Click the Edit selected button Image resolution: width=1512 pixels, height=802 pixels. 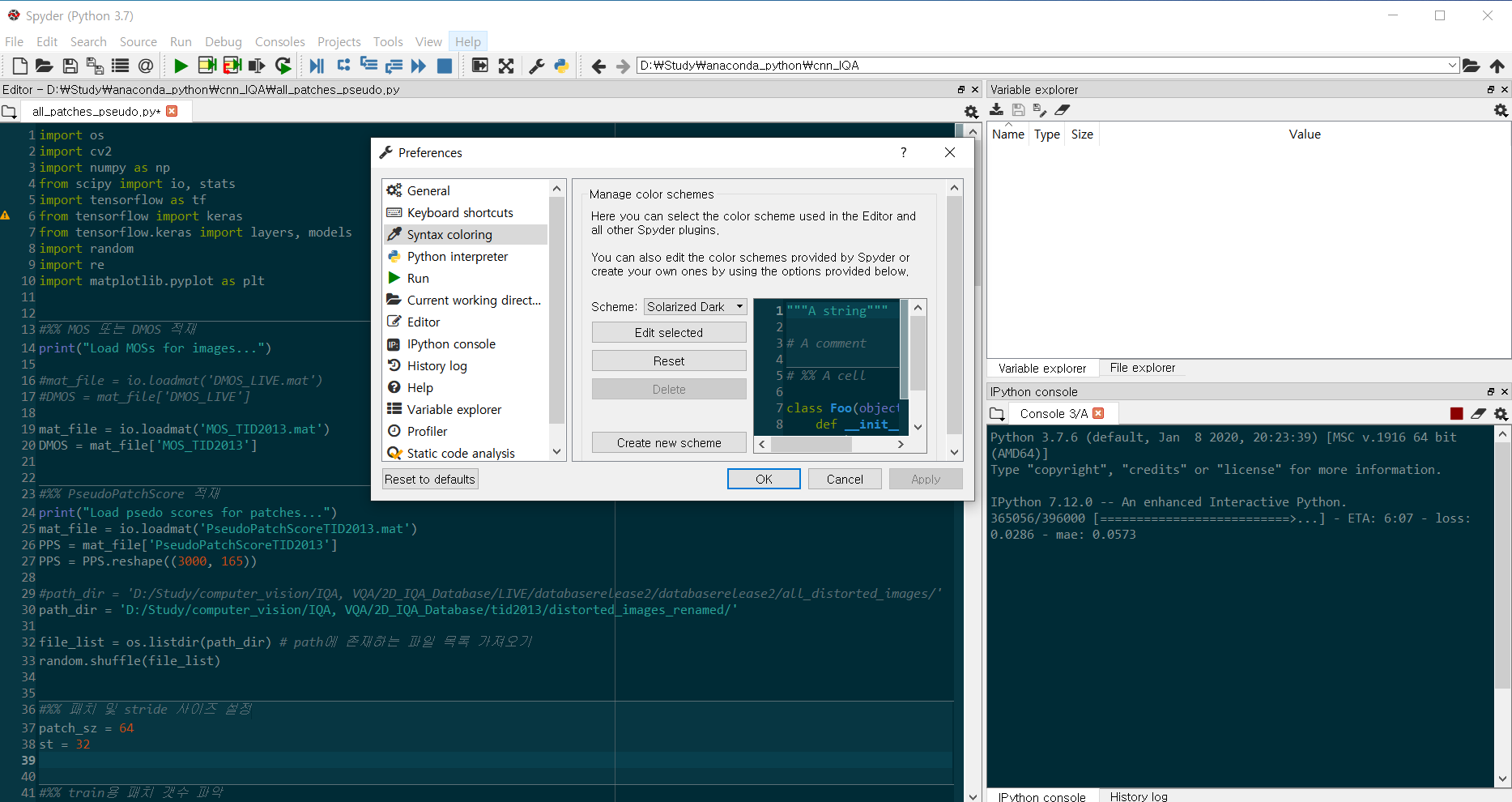[669, 332]
